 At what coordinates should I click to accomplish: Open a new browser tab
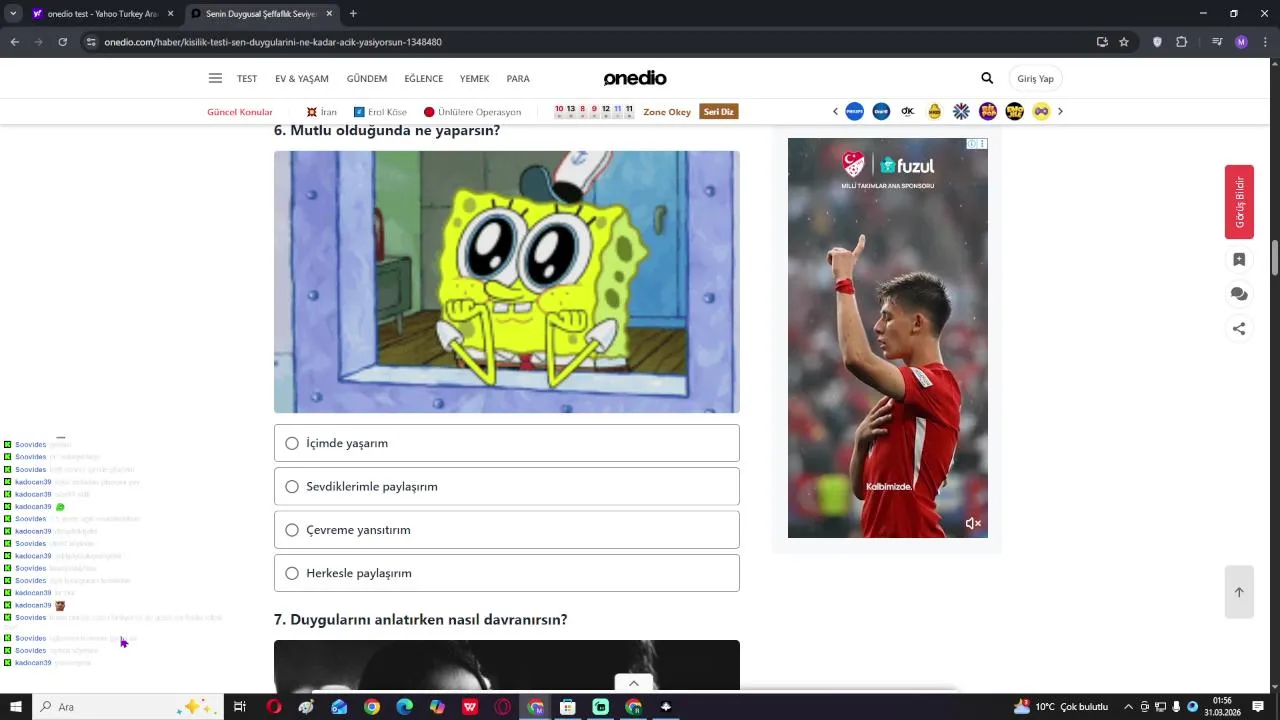[353, 14]
